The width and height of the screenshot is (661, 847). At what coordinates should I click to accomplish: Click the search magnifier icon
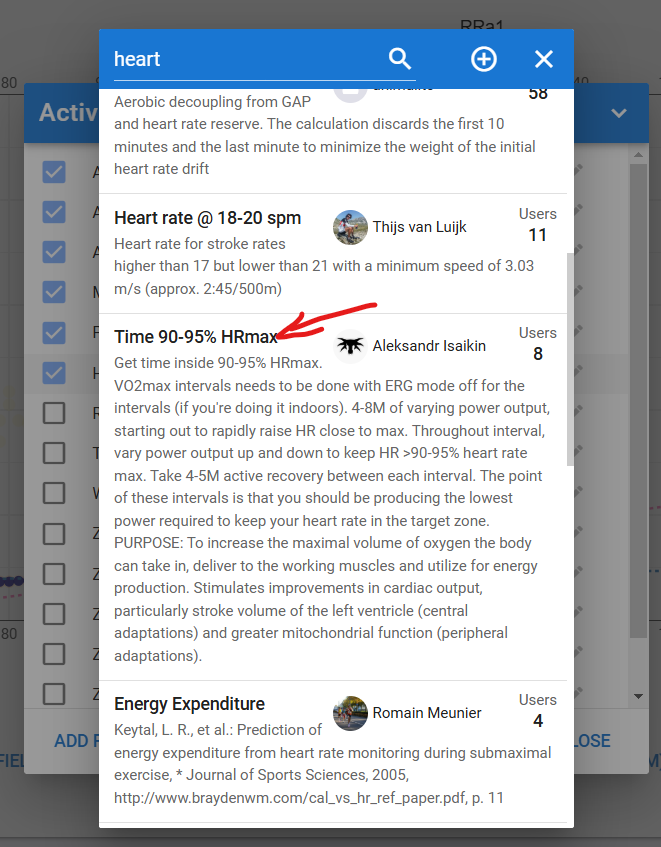[400, 58]
